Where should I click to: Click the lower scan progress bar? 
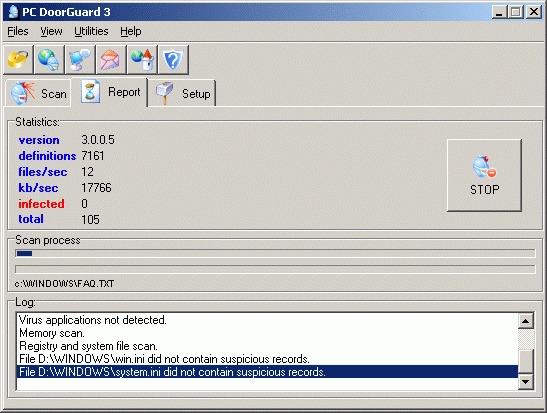tap(275, 269)
